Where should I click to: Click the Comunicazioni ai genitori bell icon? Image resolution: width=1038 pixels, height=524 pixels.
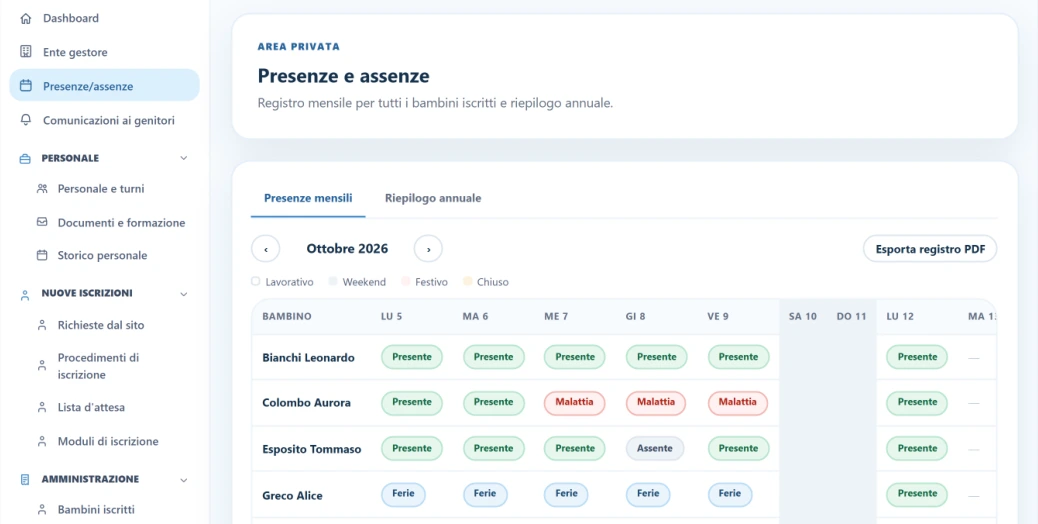(x=26, y=120)
